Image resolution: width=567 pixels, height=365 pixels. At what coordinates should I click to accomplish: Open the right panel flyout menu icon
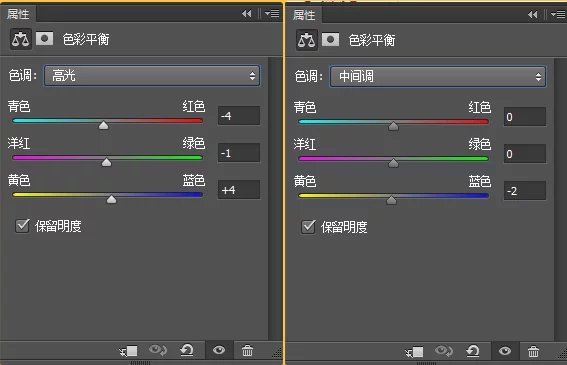[558, 15]
